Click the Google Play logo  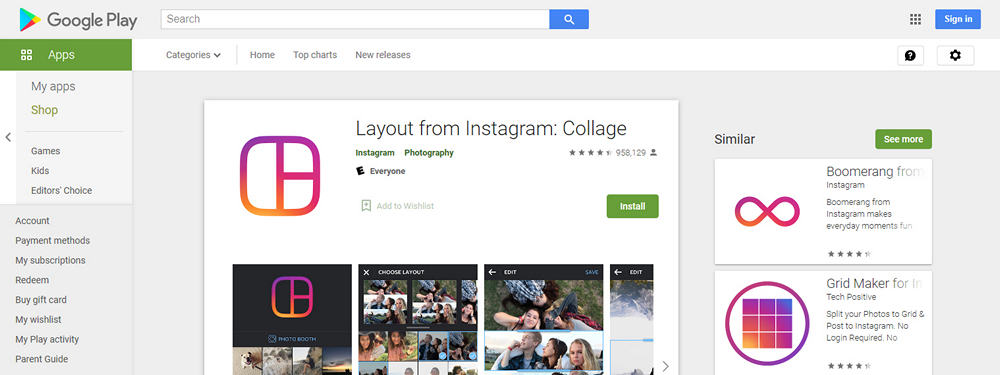(78, 20)
